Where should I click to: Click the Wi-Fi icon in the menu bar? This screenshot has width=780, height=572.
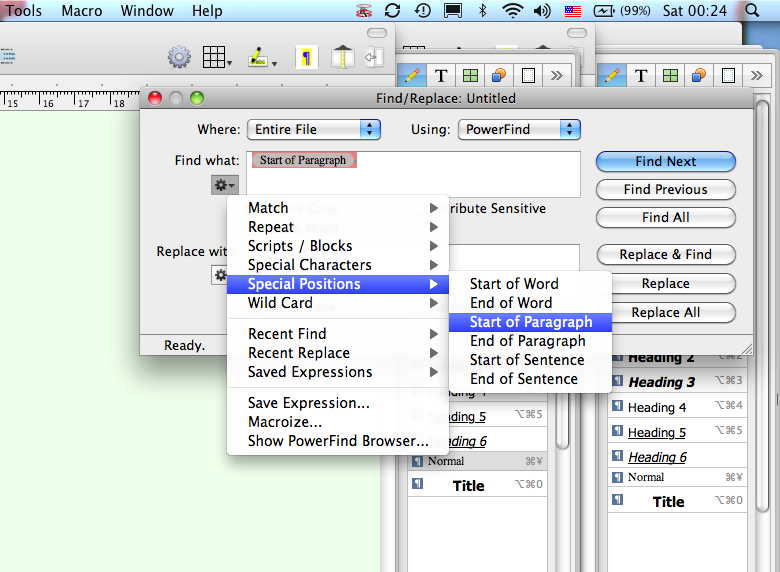(x=513, y=11)
